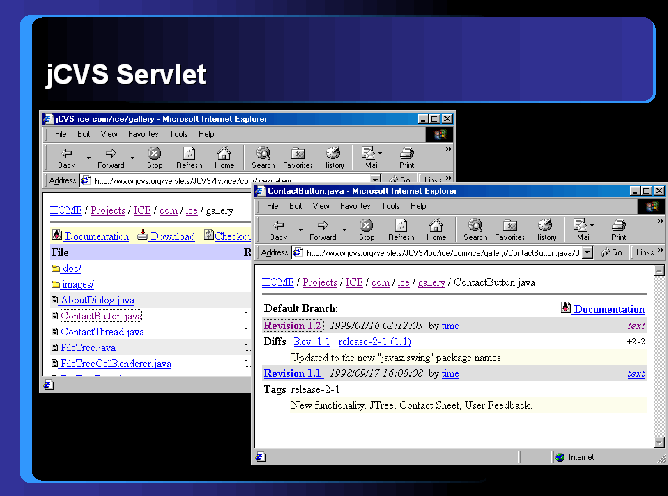Viewport: 668px width, 496px height.
Task: Click Print icon in the gallery window toolbar
Action: [407, 158]
